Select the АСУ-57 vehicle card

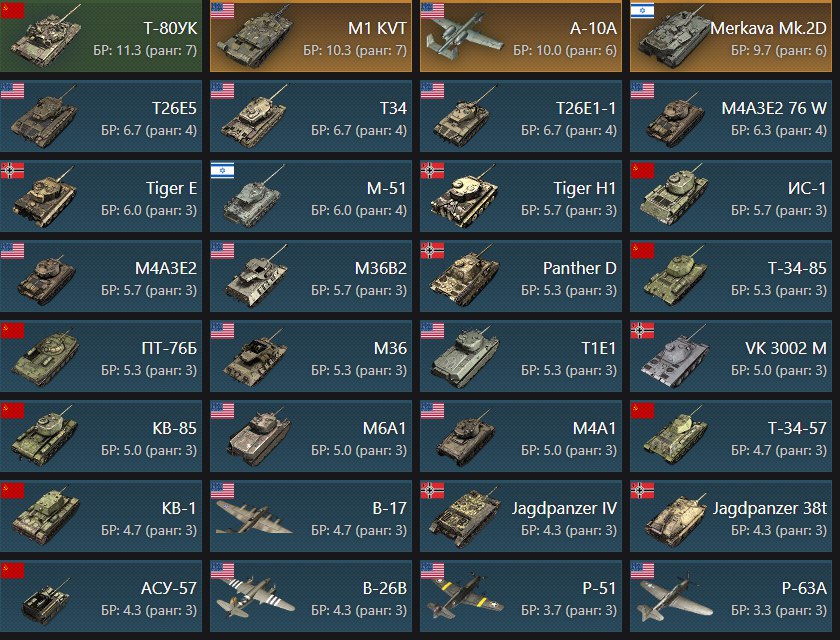[x=101, y=596]
